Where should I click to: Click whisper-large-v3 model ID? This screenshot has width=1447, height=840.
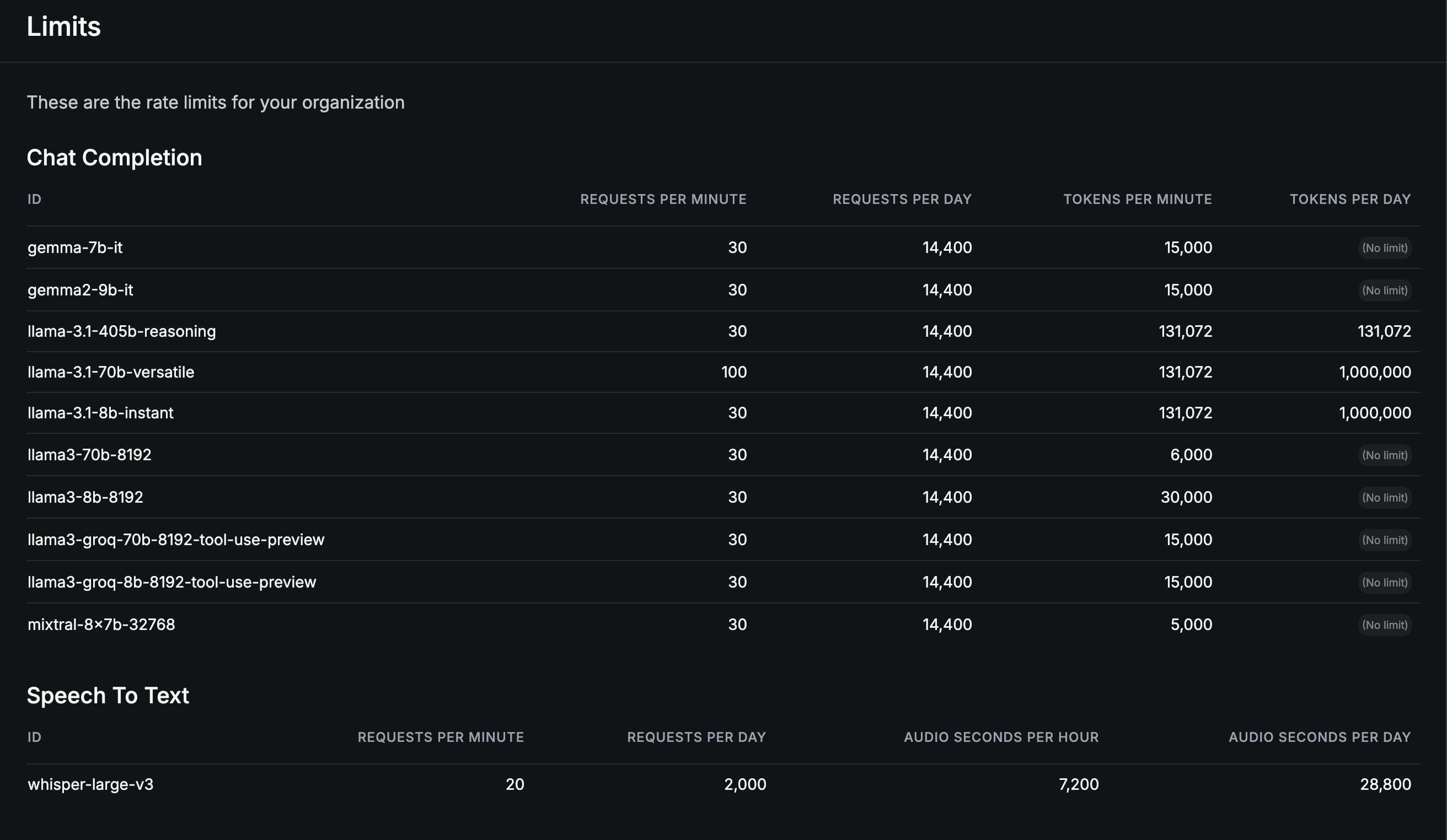pos(90,784)
